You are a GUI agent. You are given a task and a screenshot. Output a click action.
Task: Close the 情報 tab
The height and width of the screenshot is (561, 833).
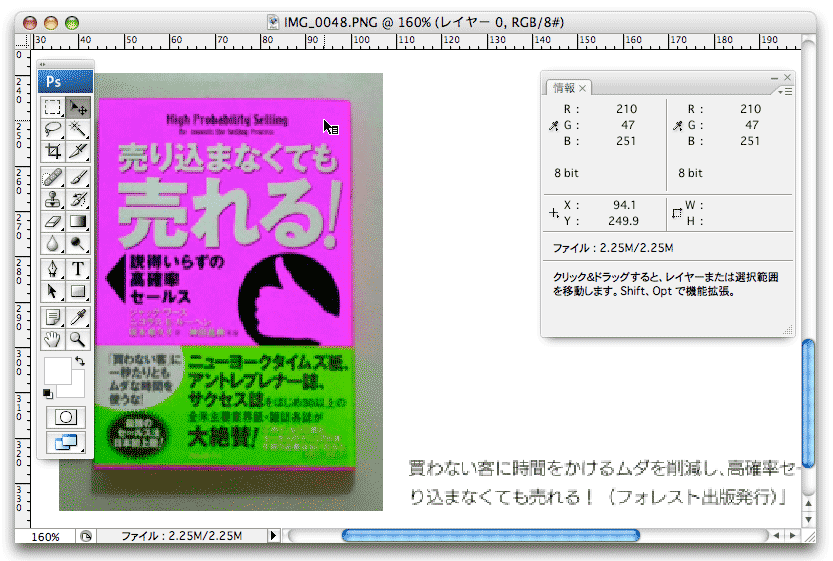tap(583, 88)
